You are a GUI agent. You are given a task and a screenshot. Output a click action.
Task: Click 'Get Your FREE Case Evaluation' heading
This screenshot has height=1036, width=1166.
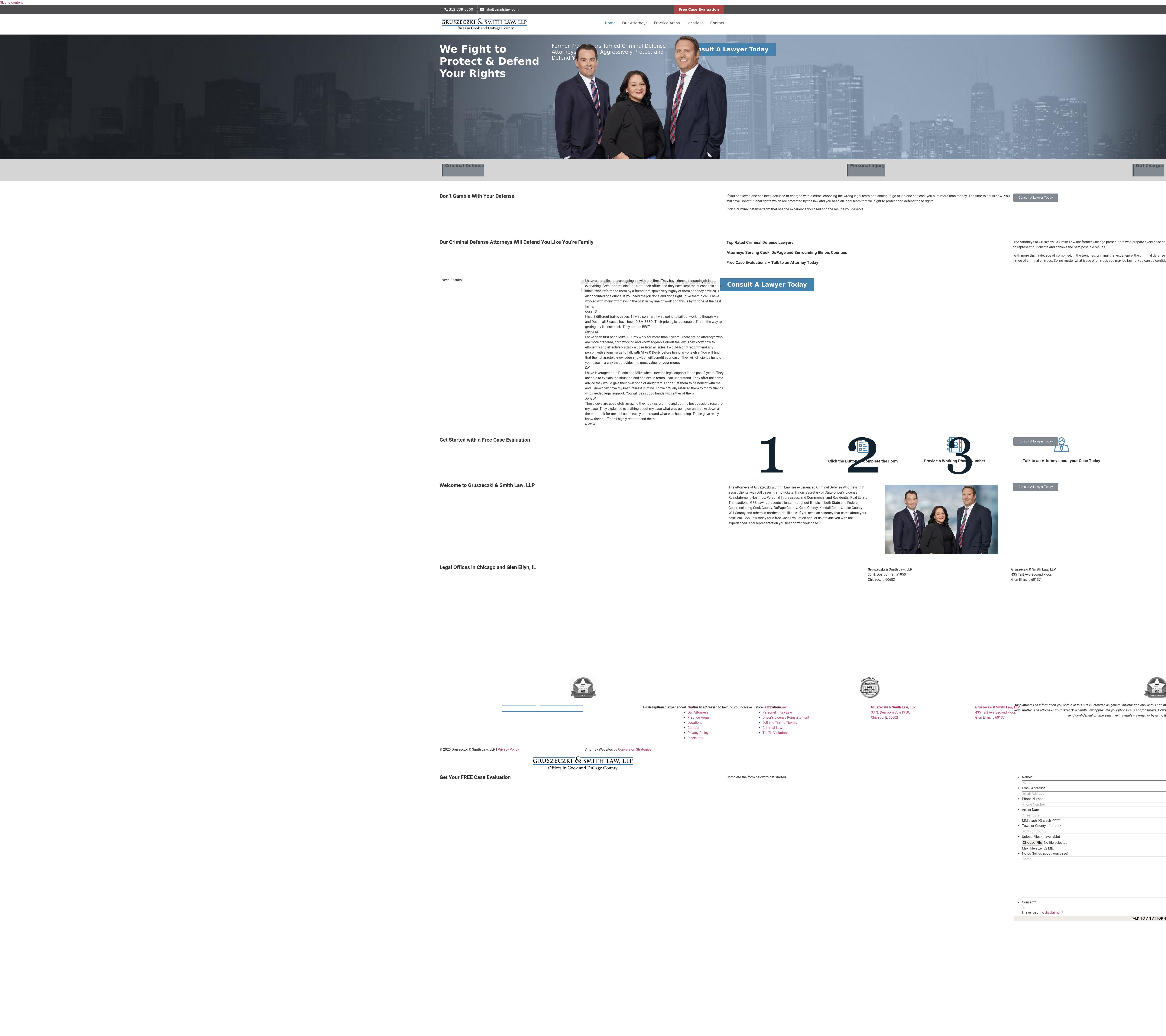475,777
